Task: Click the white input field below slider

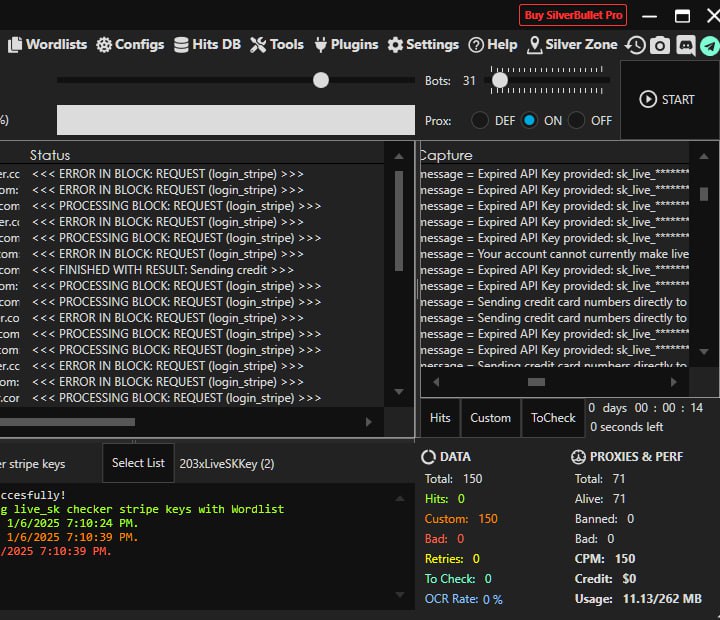Action: (x=235, y=120)
